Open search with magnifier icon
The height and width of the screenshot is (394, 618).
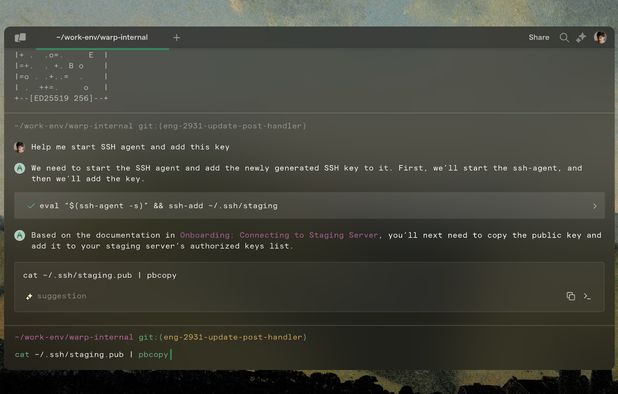click(564, 37)
